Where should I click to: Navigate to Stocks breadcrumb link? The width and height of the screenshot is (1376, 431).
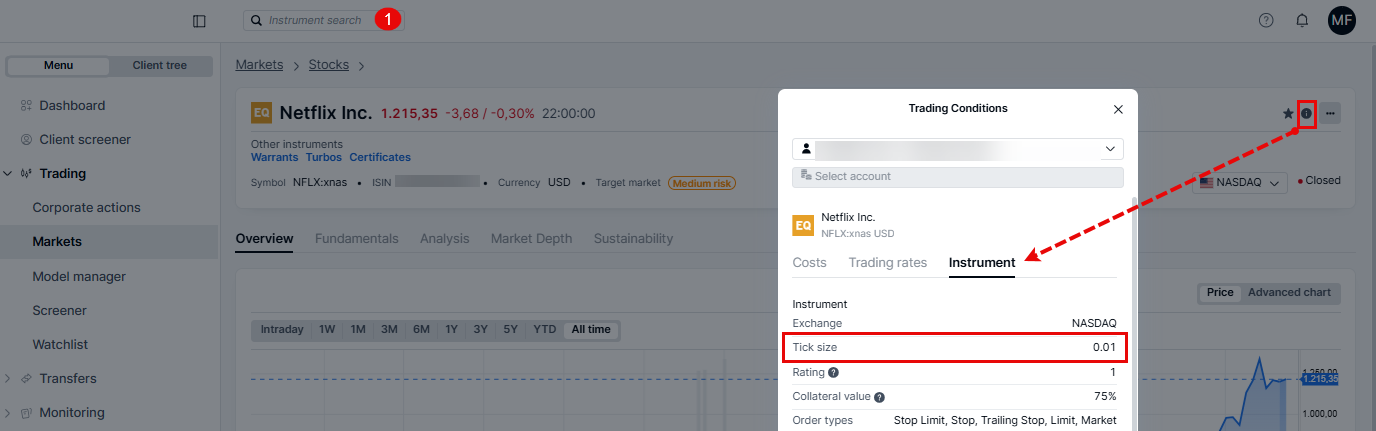[328, 65]
